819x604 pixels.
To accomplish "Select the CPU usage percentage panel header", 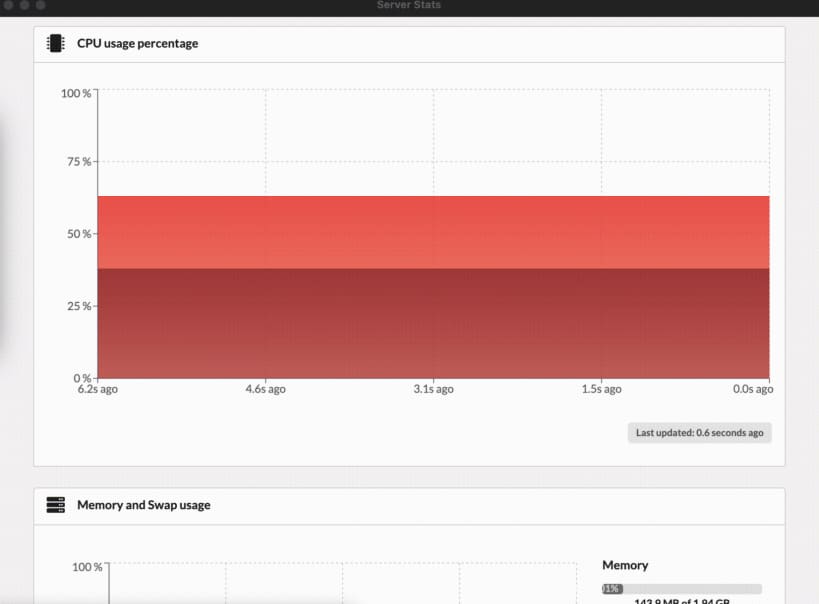I will point(137,43).
